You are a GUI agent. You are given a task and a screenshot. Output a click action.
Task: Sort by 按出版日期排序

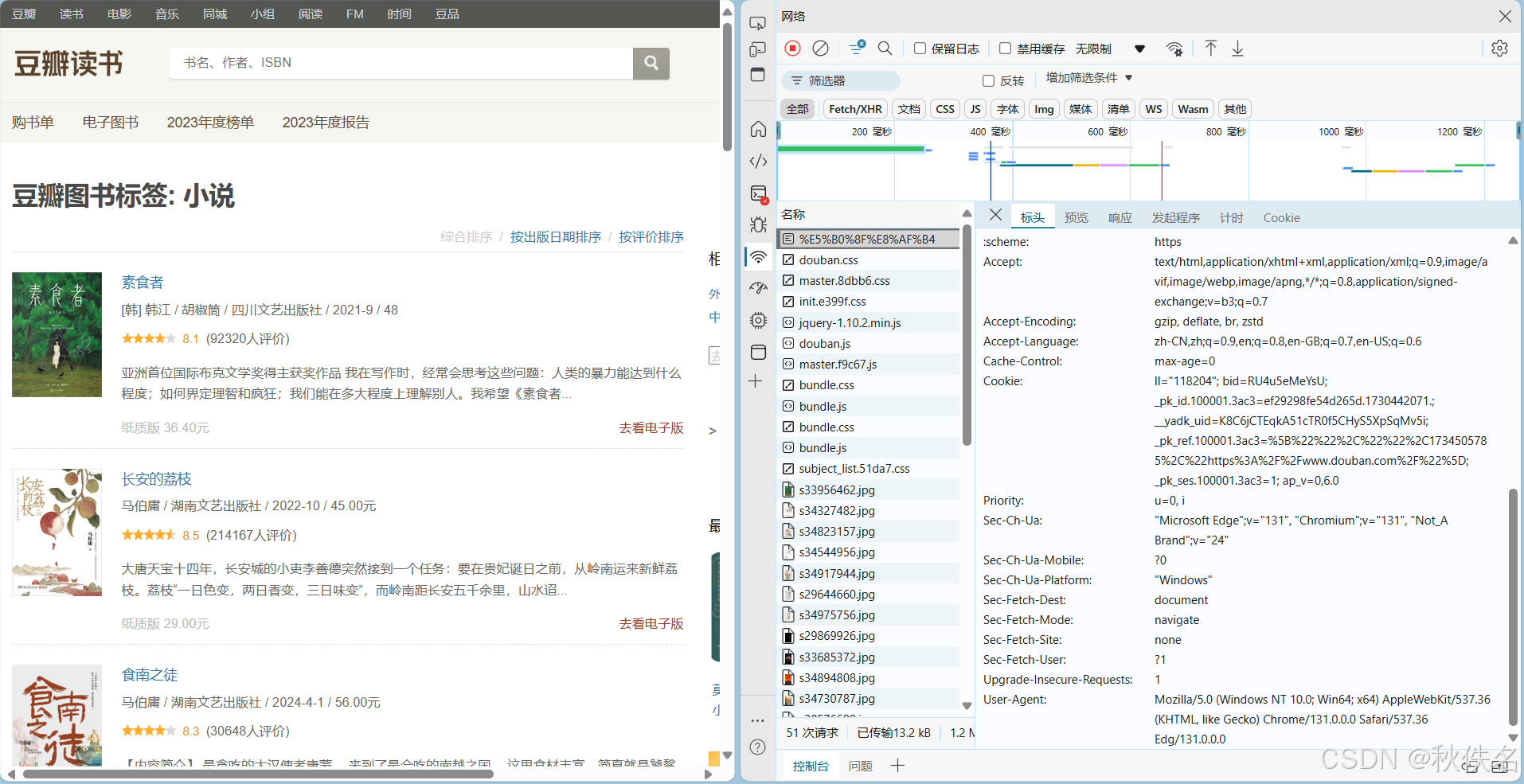point(556,236)
